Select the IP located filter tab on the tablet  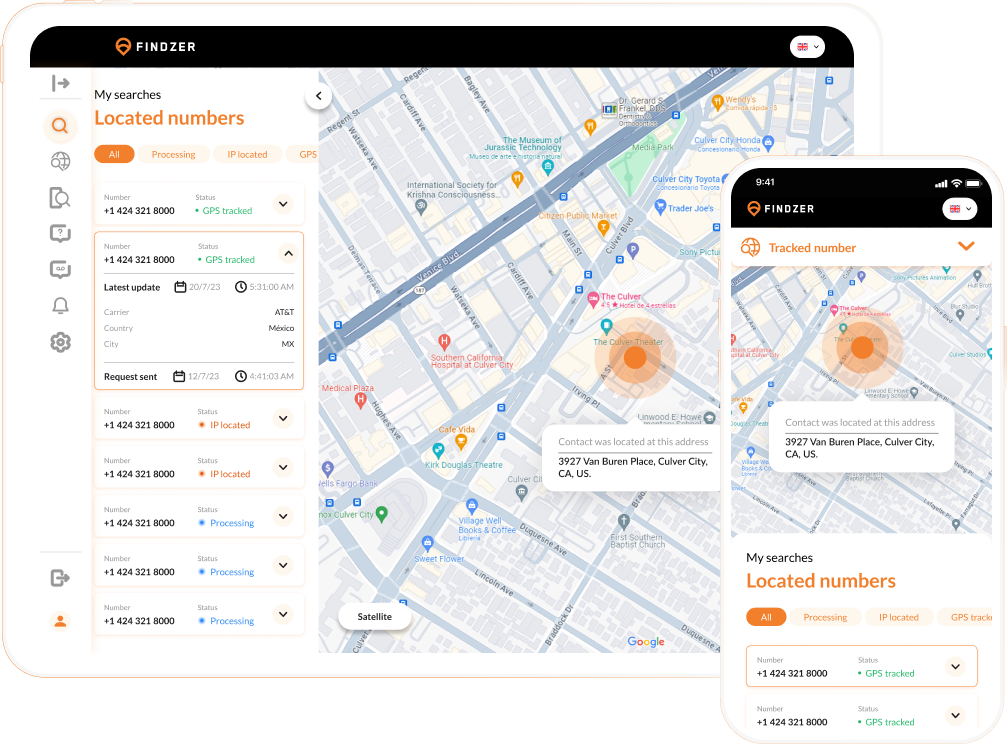click(x=247, y=154)
